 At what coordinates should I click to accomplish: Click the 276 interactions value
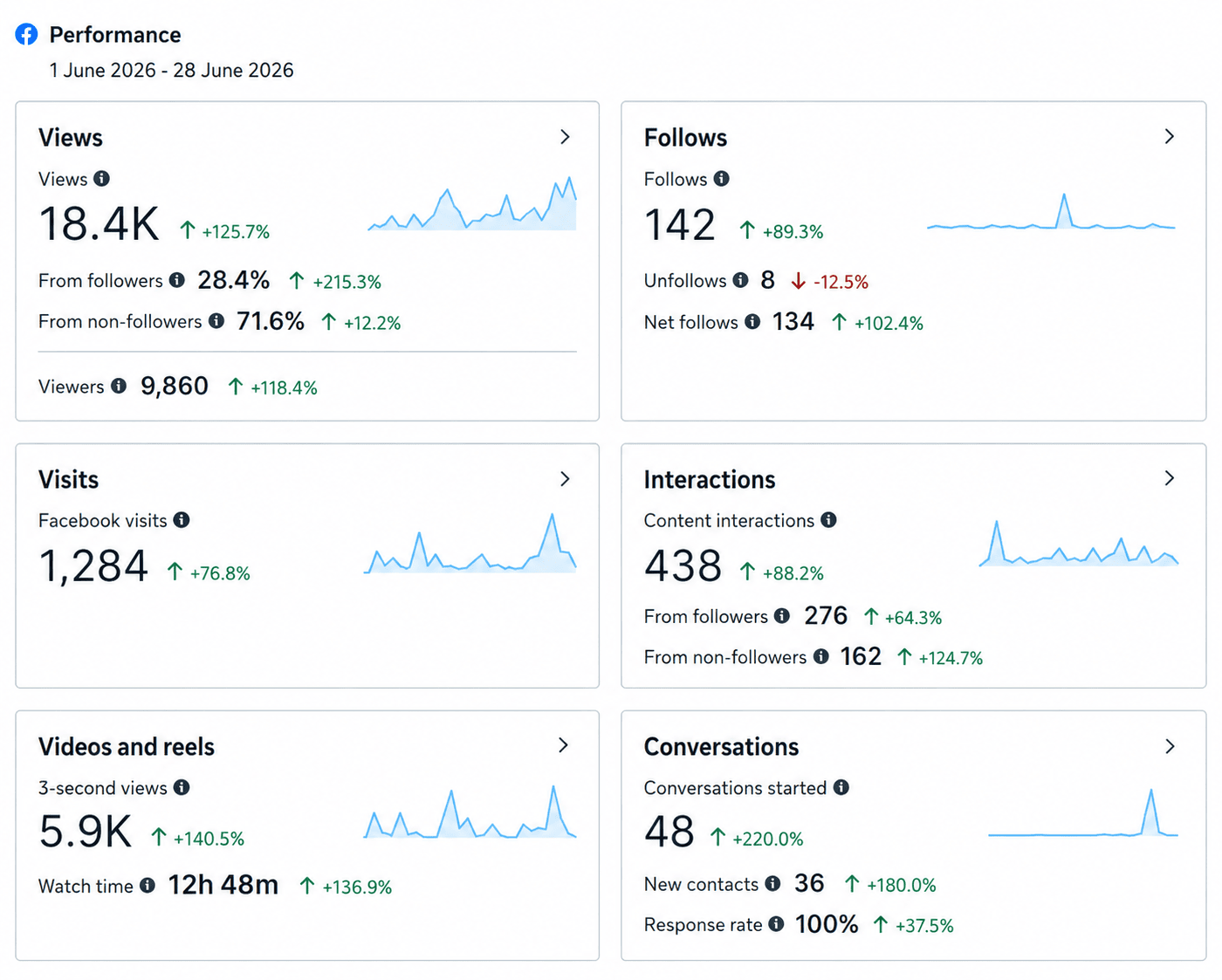[x=826, y=616]
